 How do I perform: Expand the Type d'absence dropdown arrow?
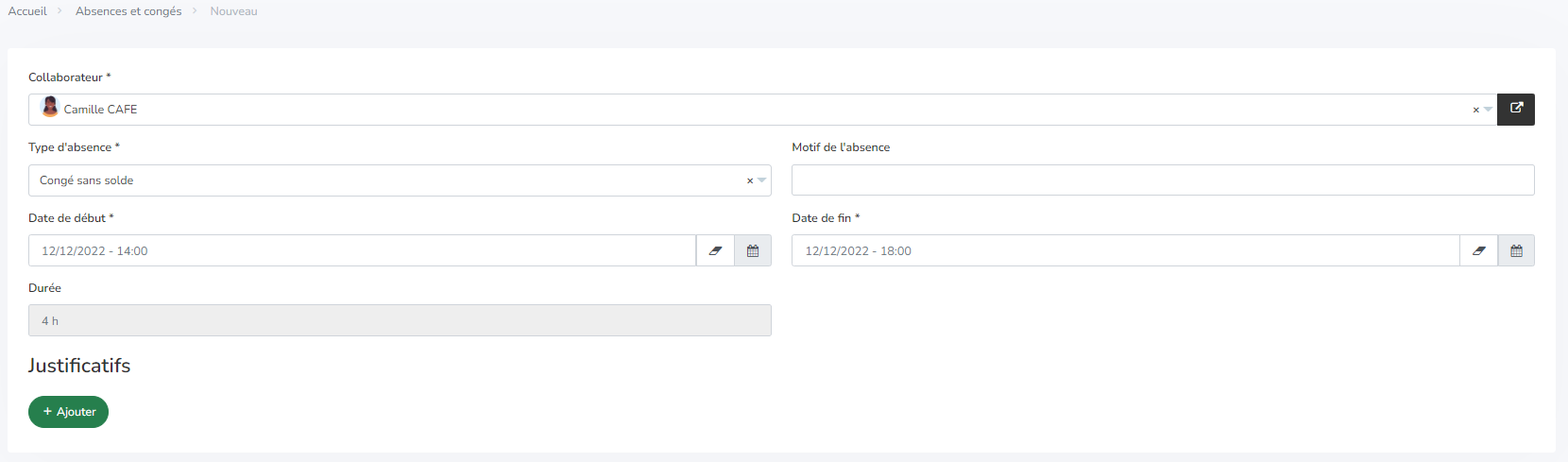coord(762,180)
